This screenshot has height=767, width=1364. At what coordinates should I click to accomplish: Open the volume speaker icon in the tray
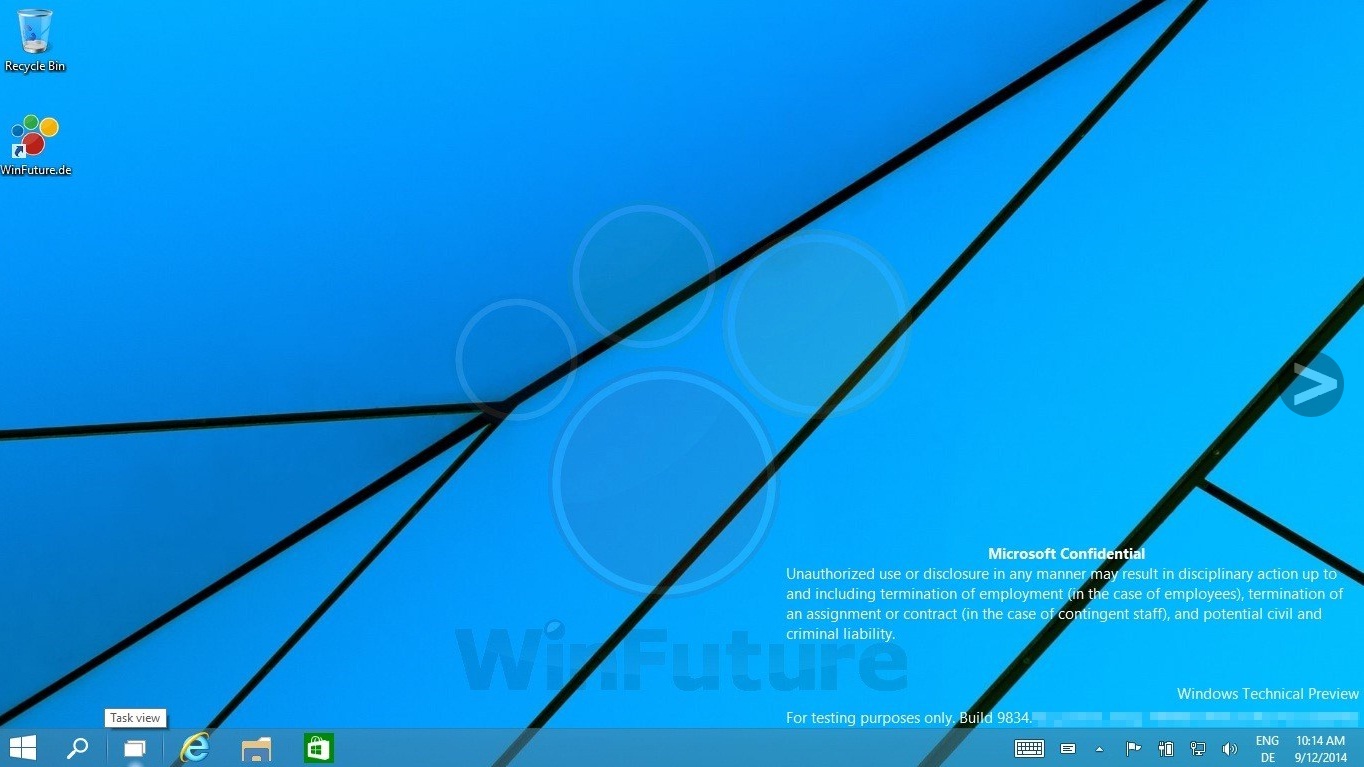pyautogui.click(x=1229, y=748)
